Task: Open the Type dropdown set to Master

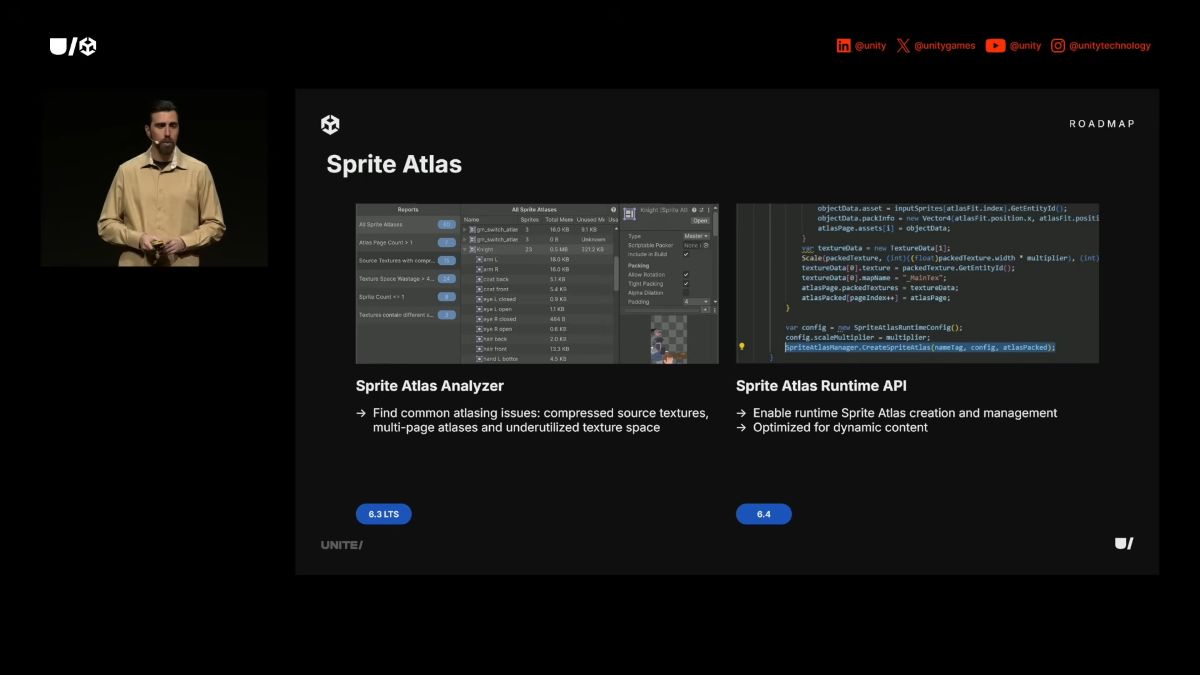Action: pyautogui.click(x=696, y=236)
